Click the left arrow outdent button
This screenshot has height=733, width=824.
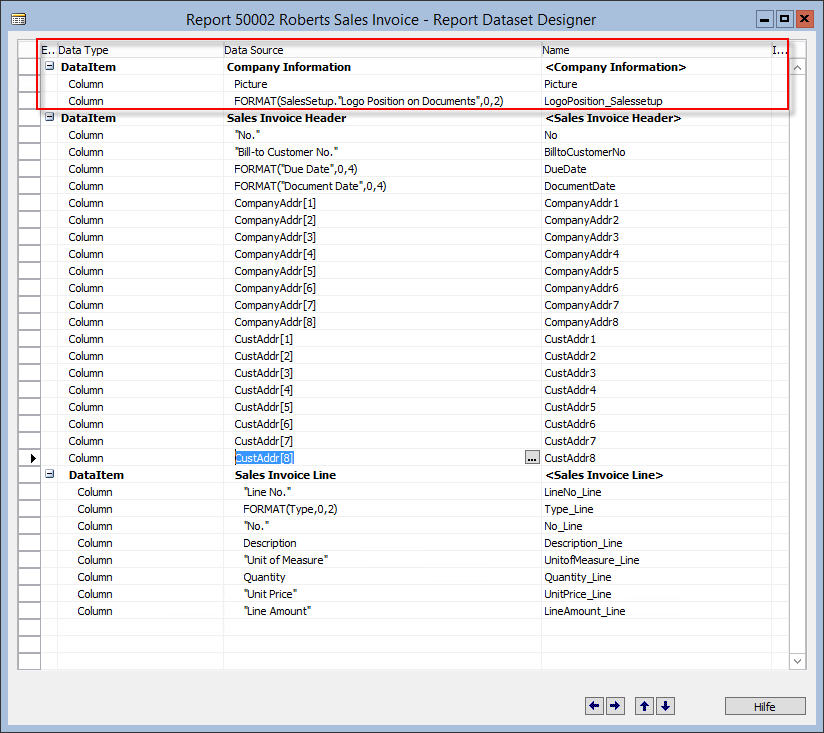click(x=594, y=706)
